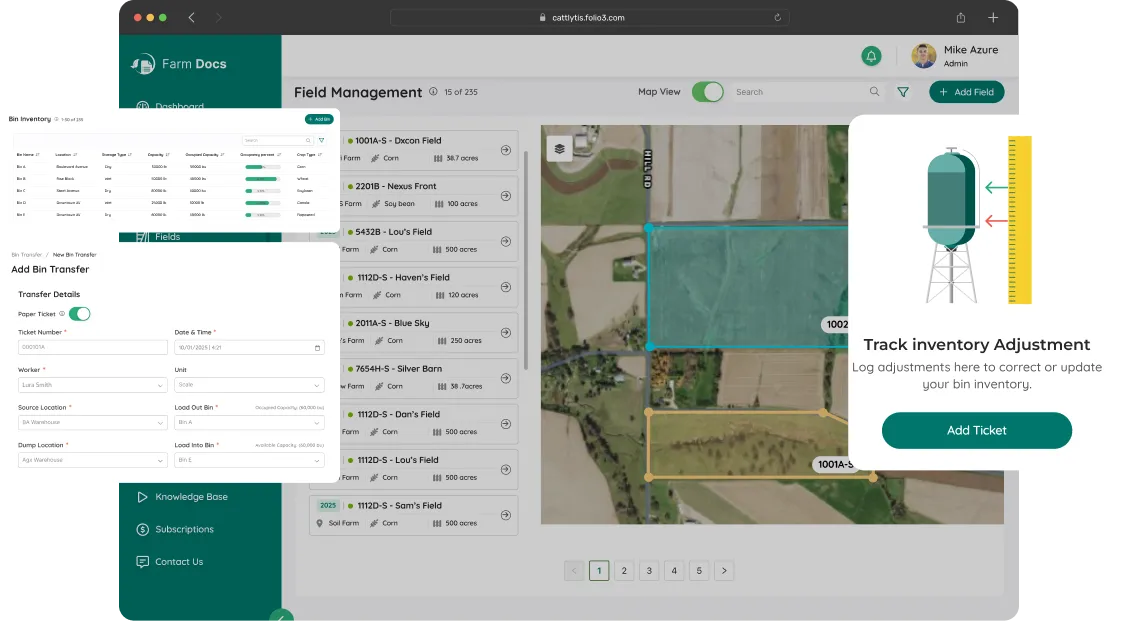Click the Knowledge Base play icon in sidebar

(142, 497)
